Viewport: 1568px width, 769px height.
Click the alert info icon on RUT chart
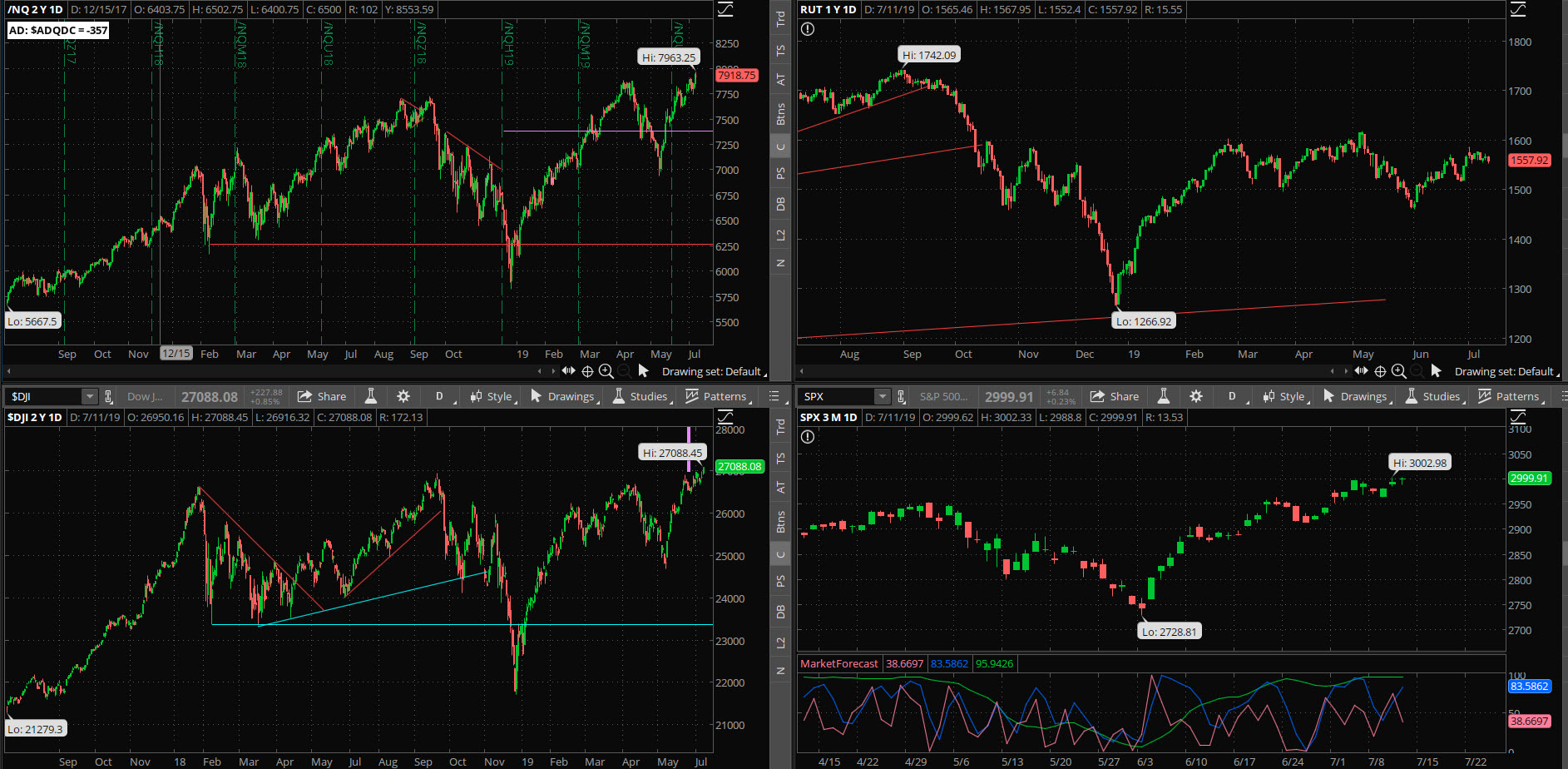coord(808,29)
